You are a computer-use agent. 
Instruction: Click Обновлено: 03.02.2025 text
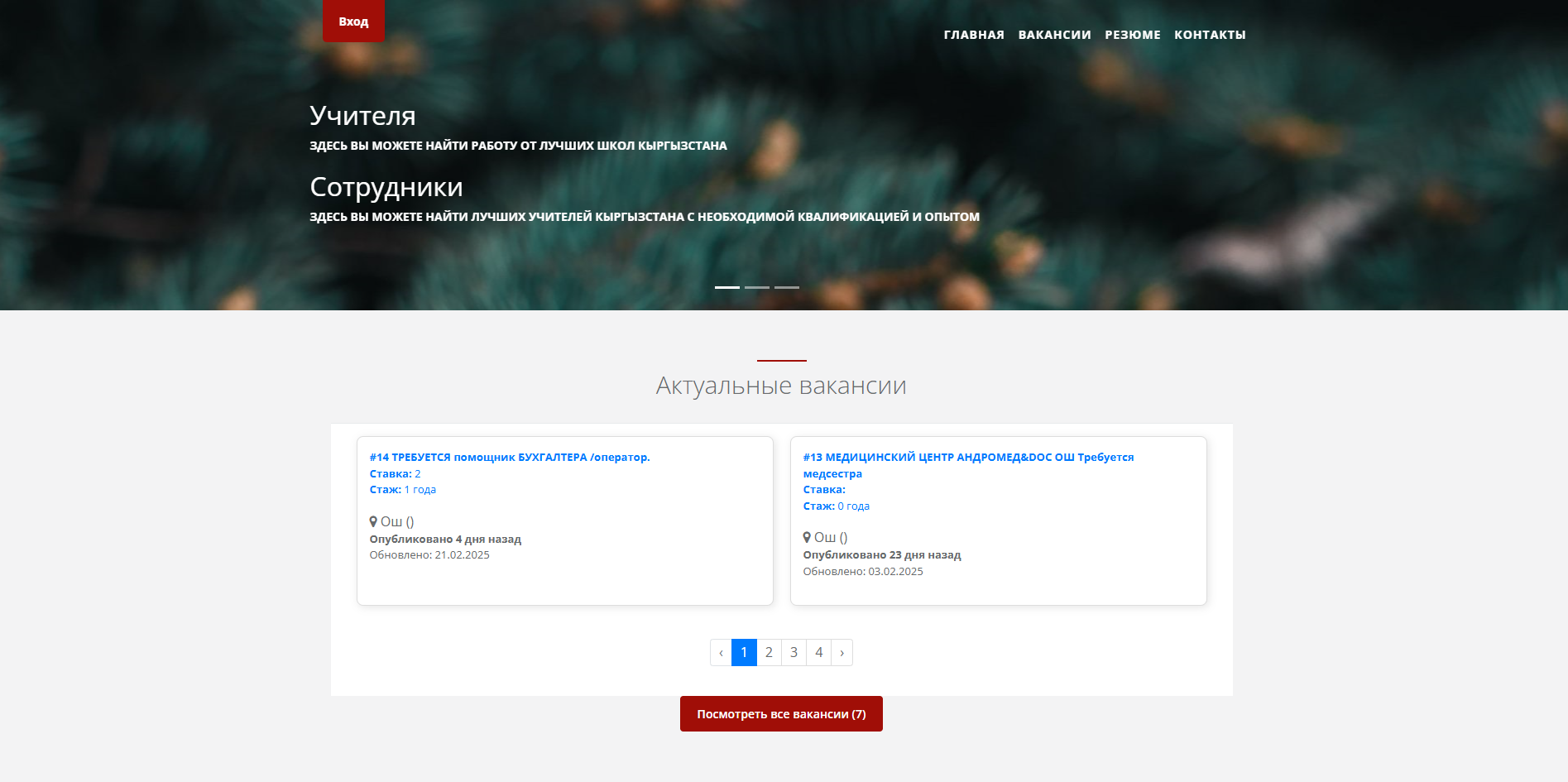point(863,572)
